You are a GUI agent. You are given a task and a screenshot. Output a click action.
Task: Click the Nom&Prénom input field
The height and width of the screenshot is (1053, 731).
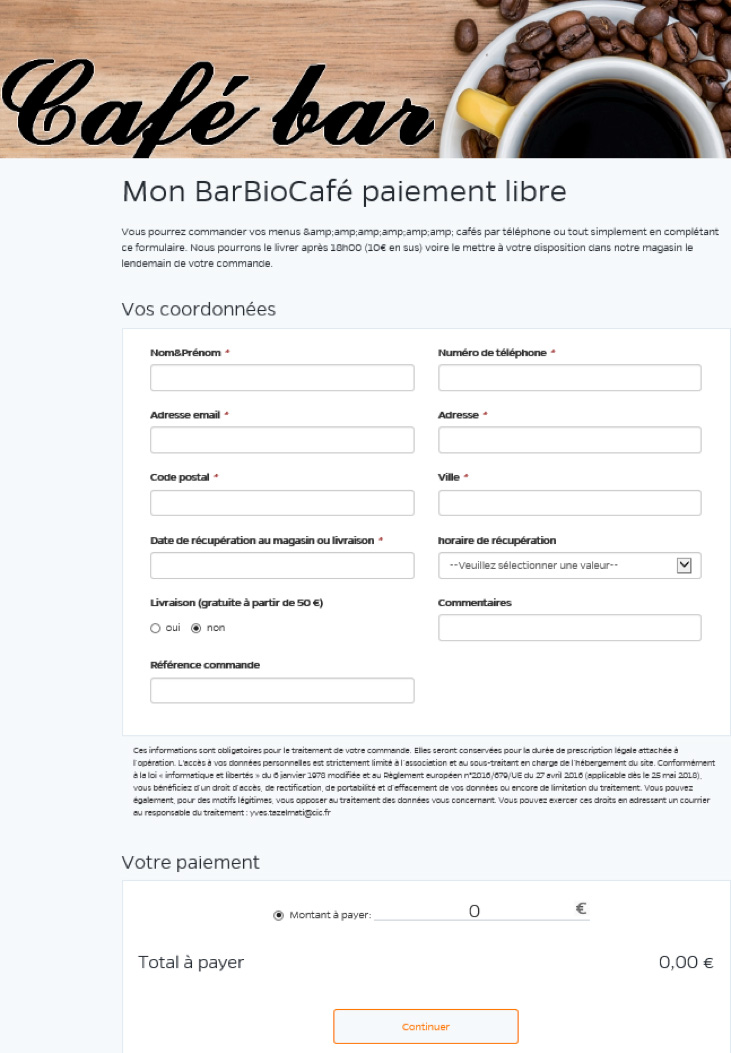pyautogui.click(x=281, y=378)
